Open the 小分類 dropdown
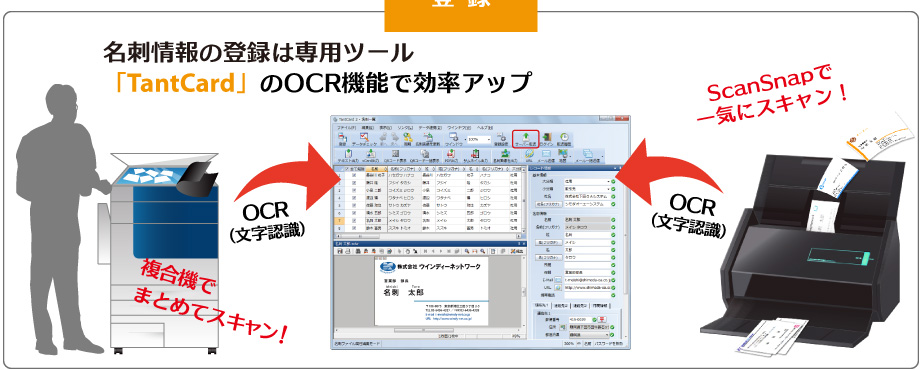The width and height of the screenshot is (920, 370). tap(608, 189)
